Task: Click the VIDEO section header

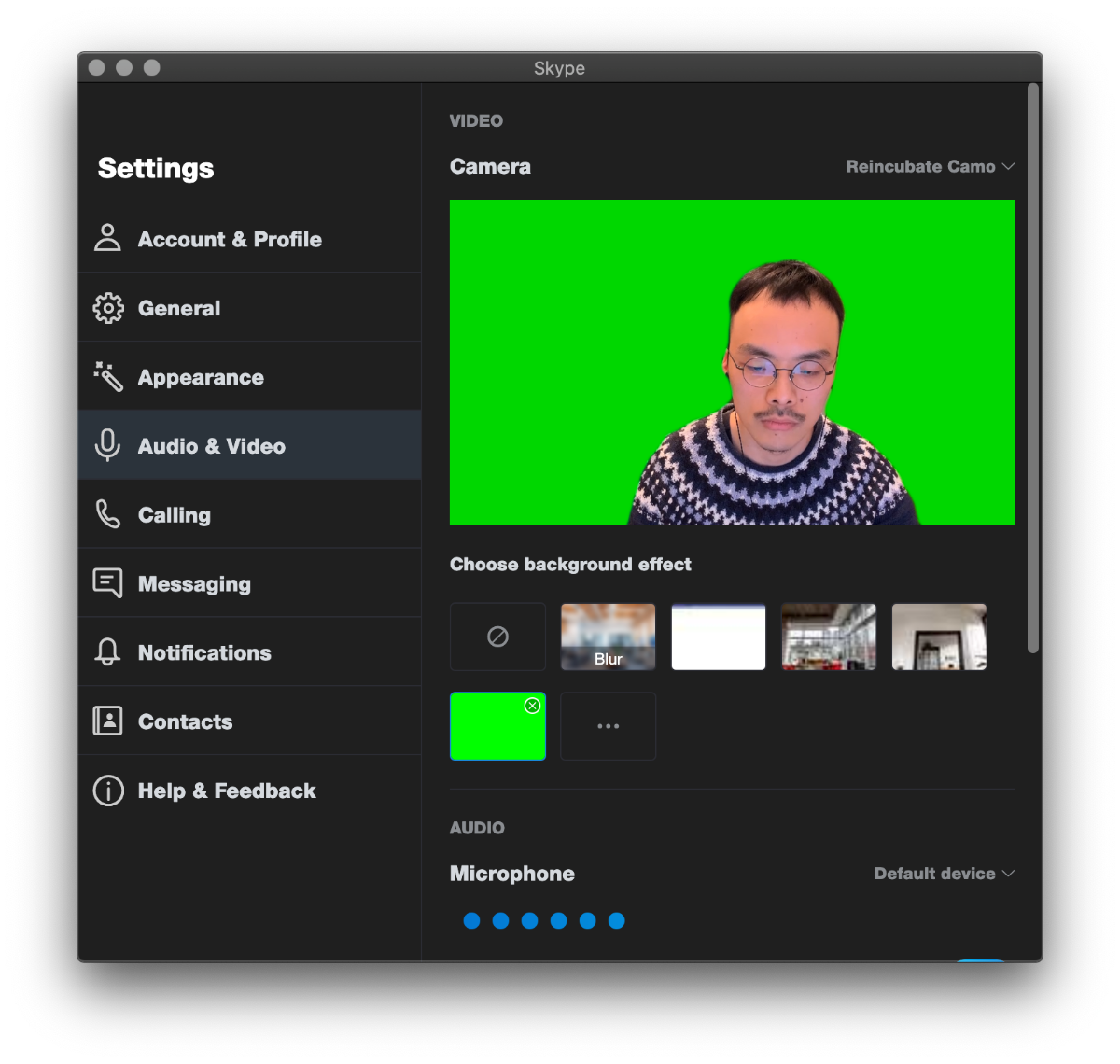Action: tap(476, 120)
